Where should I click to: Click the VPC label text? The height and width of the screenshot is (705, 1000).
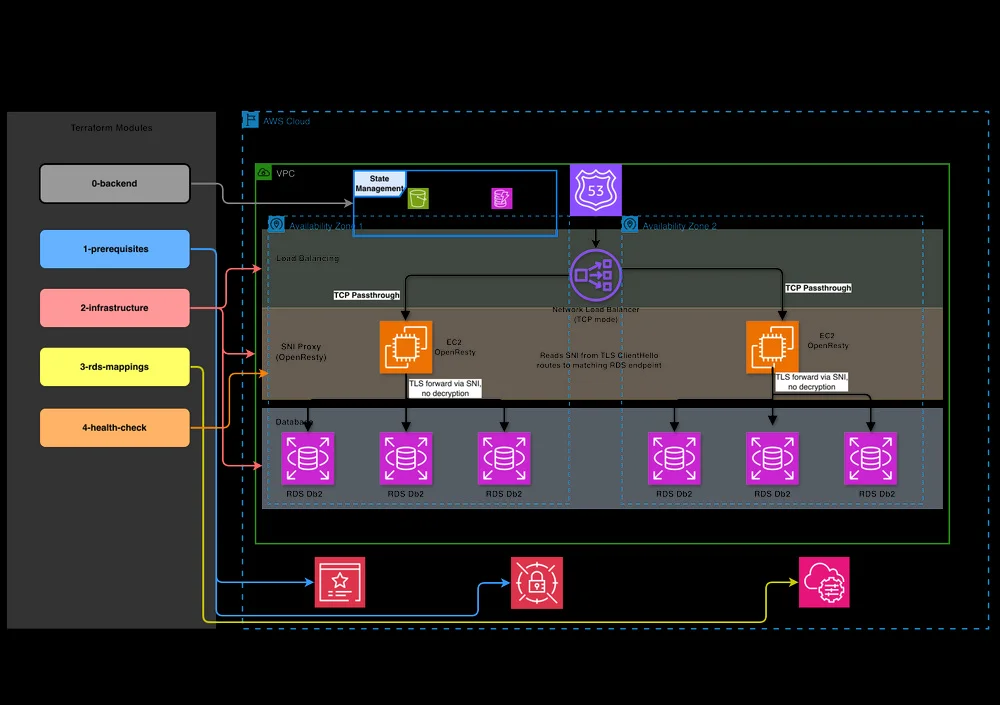[285, 174]
